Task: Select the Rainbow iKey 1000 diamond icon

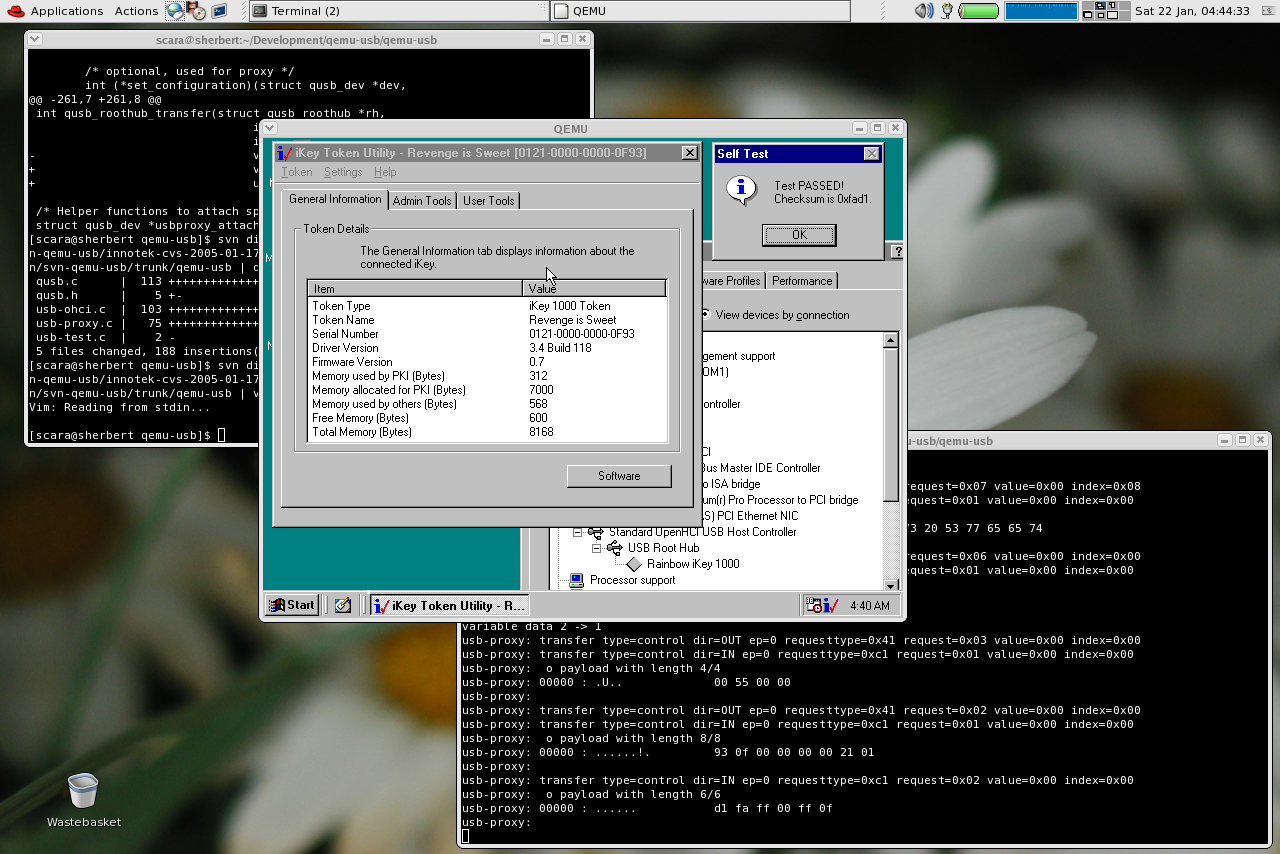Action: point(634,564)
